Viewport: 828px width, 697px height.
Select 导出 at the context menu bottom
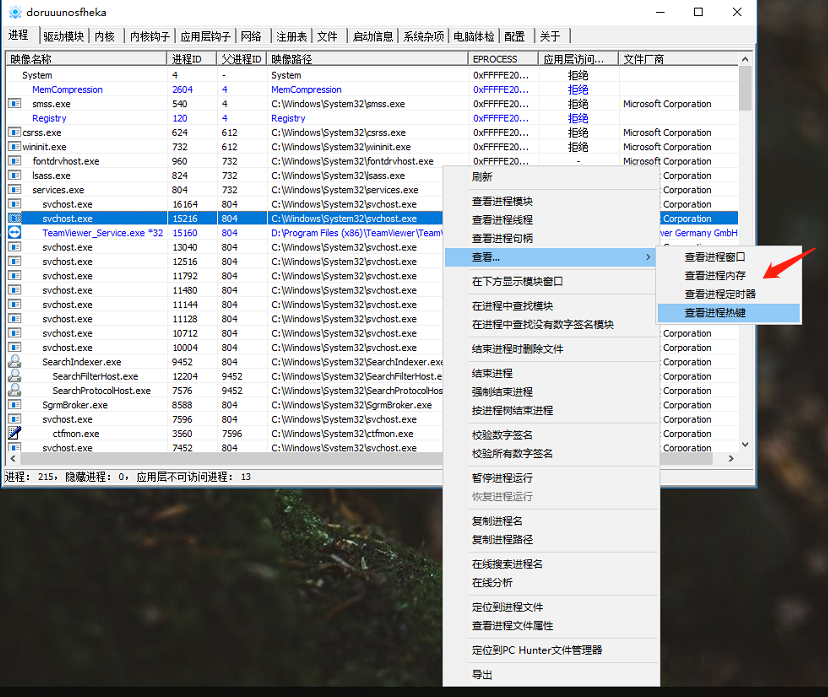[482, 675]
